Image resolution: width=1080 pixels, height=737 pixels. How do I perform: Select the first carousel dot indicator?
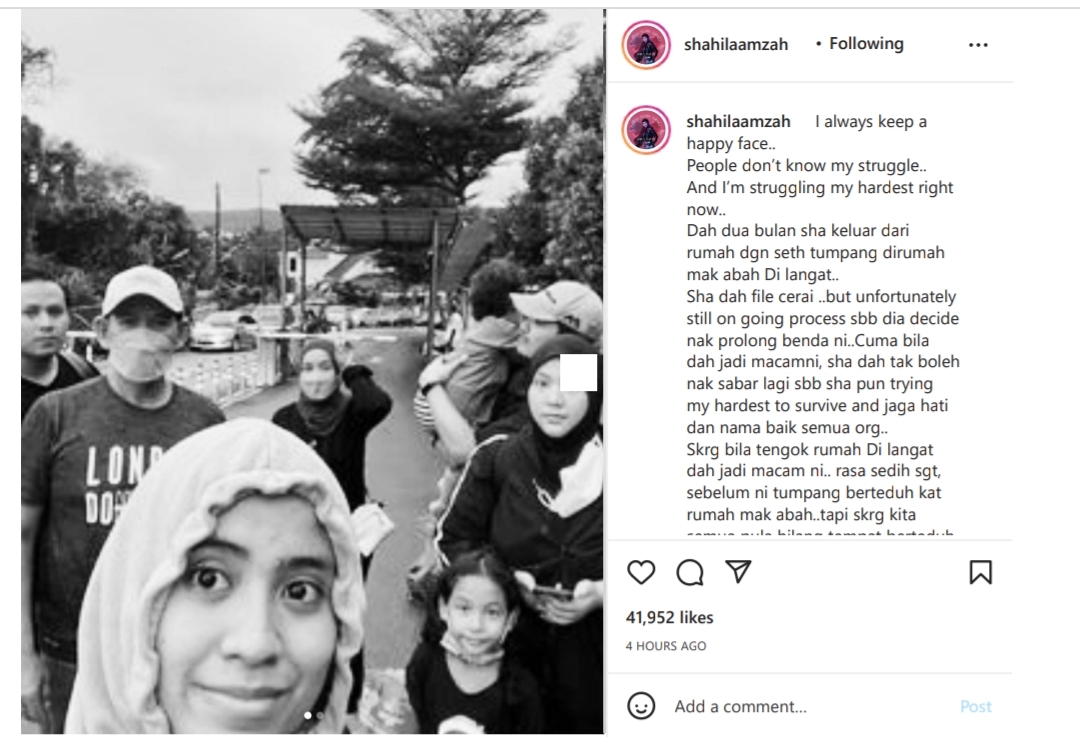point(308,716)
